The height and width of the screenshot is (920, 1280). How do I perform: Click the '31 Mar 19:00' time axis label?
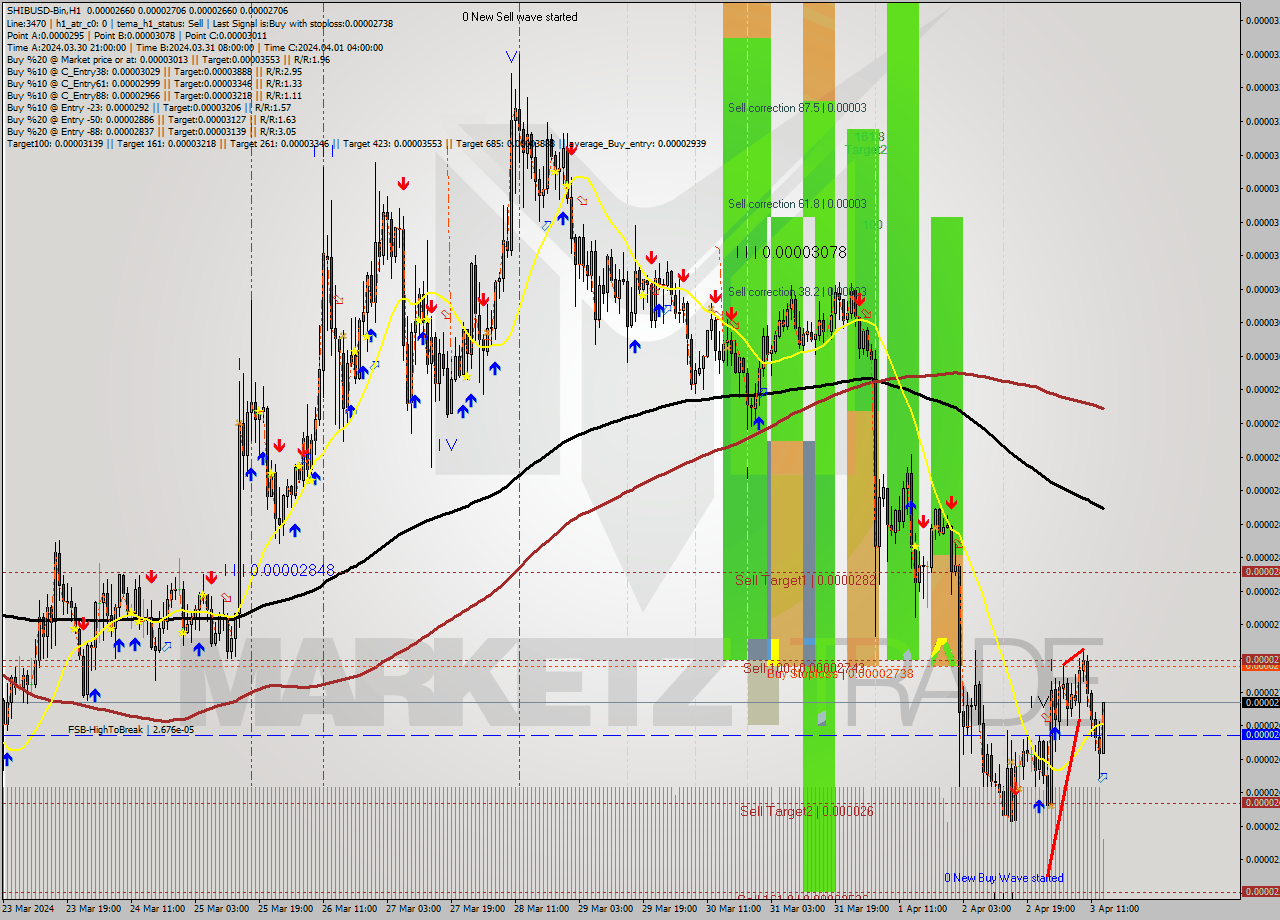point(862,909)
